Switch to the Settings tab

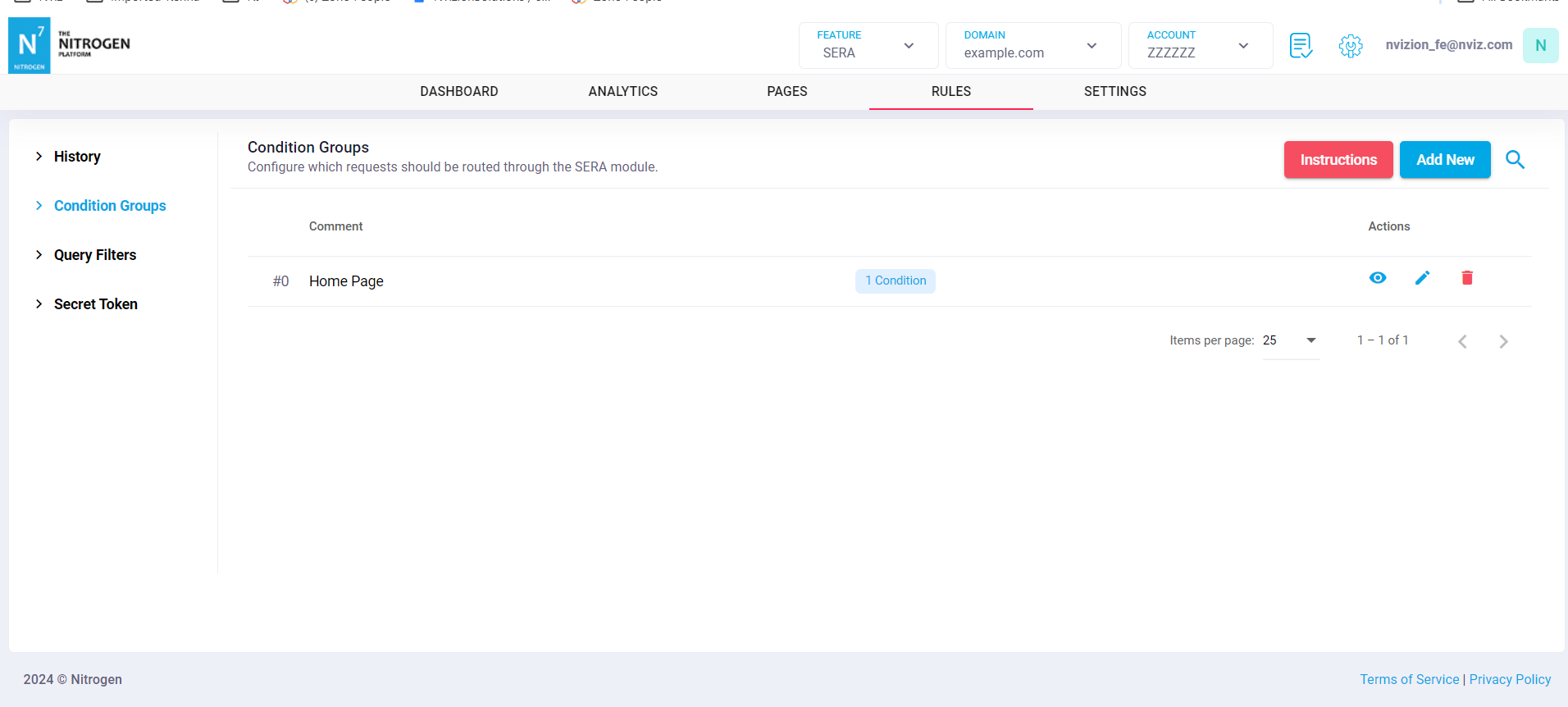point(1114,92)
